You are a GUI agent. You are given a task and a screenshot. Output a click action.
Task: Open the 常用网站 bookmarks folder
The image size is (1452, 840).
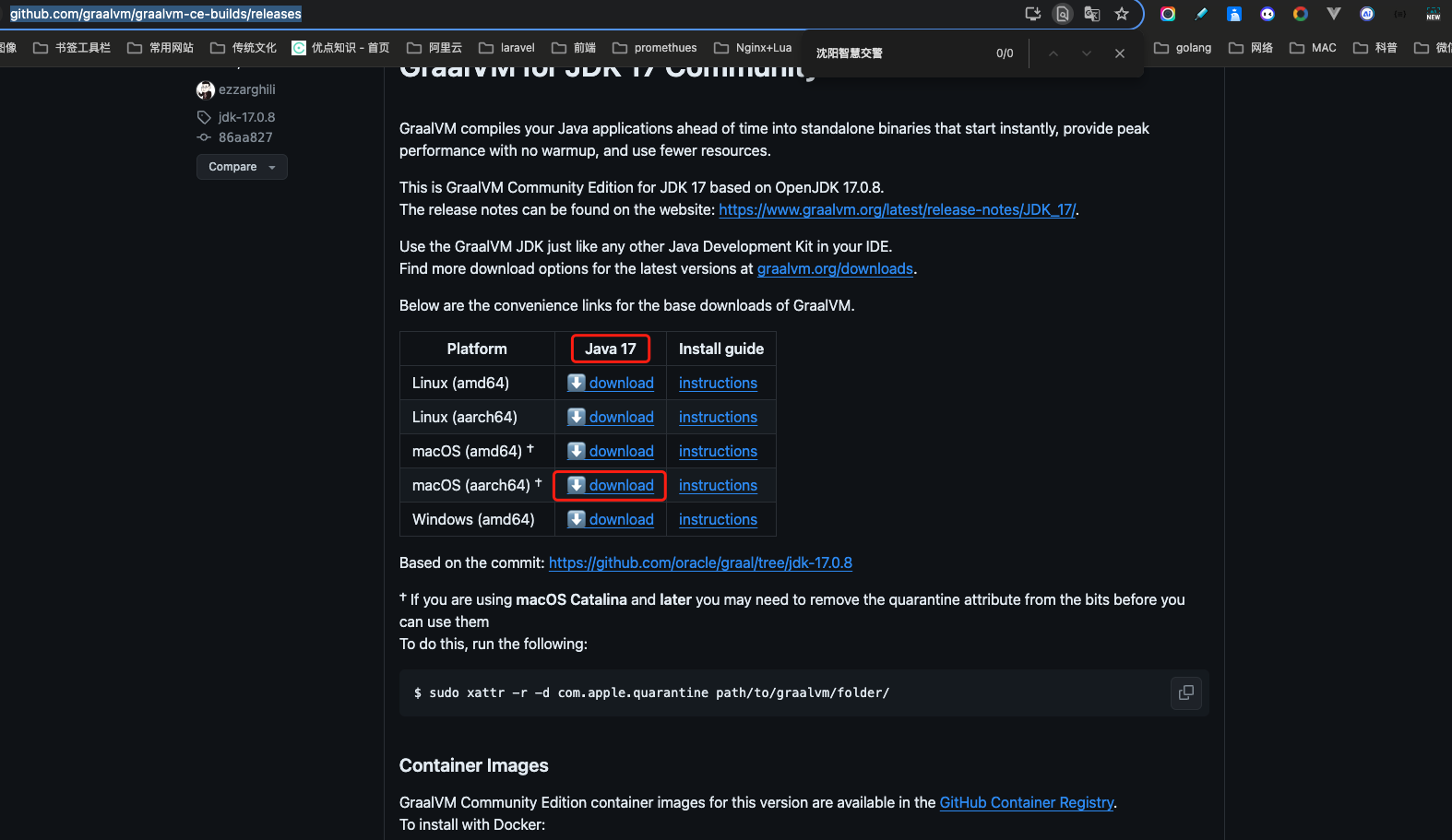[161, 48]
